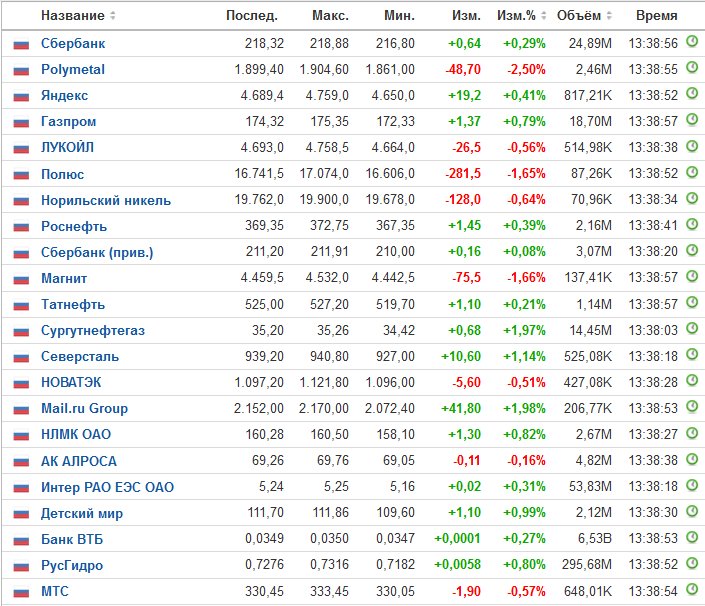This screenshot has height=606, width=705.
Task: Open the Северсталь stock link
Action: click(80, 356)
